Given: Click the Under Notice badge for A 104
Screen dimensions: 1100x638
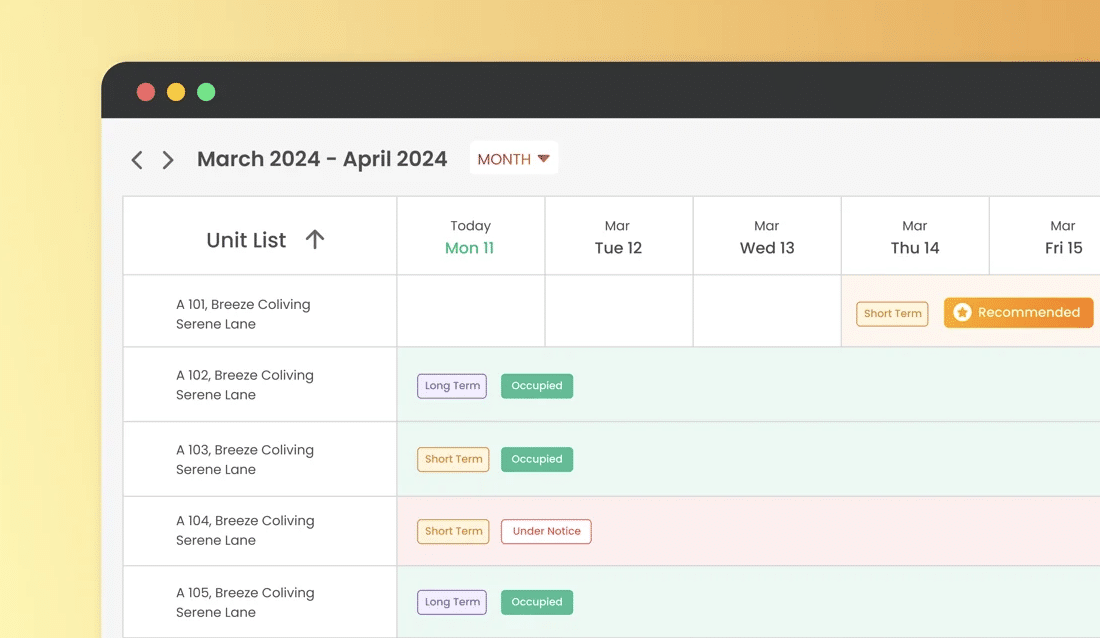Looking at the screenshot, I should pyautogui.click(x=546, y=531).
